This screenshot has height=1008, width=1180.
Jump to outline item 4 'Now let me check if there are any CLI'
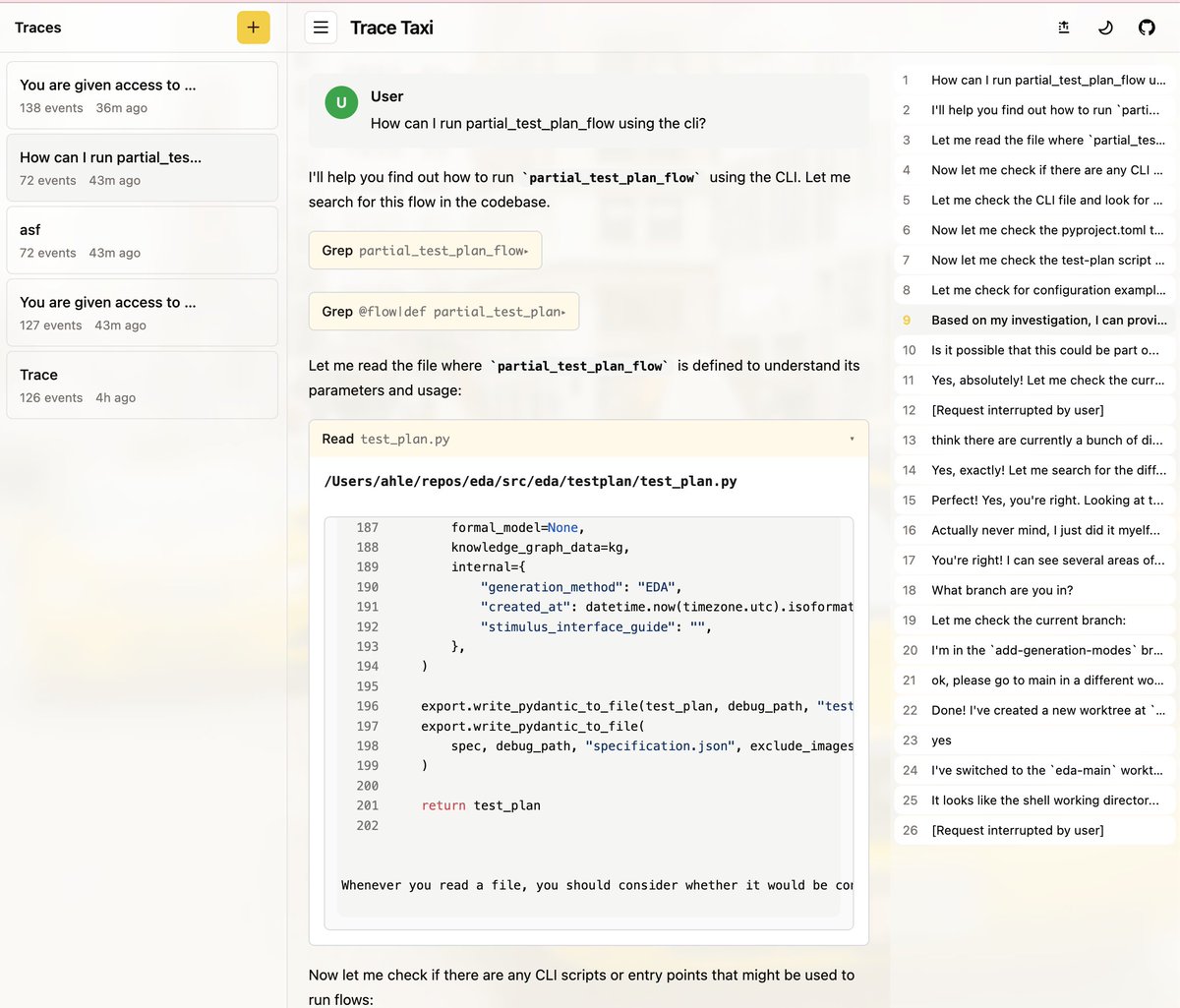[1034, 170]
